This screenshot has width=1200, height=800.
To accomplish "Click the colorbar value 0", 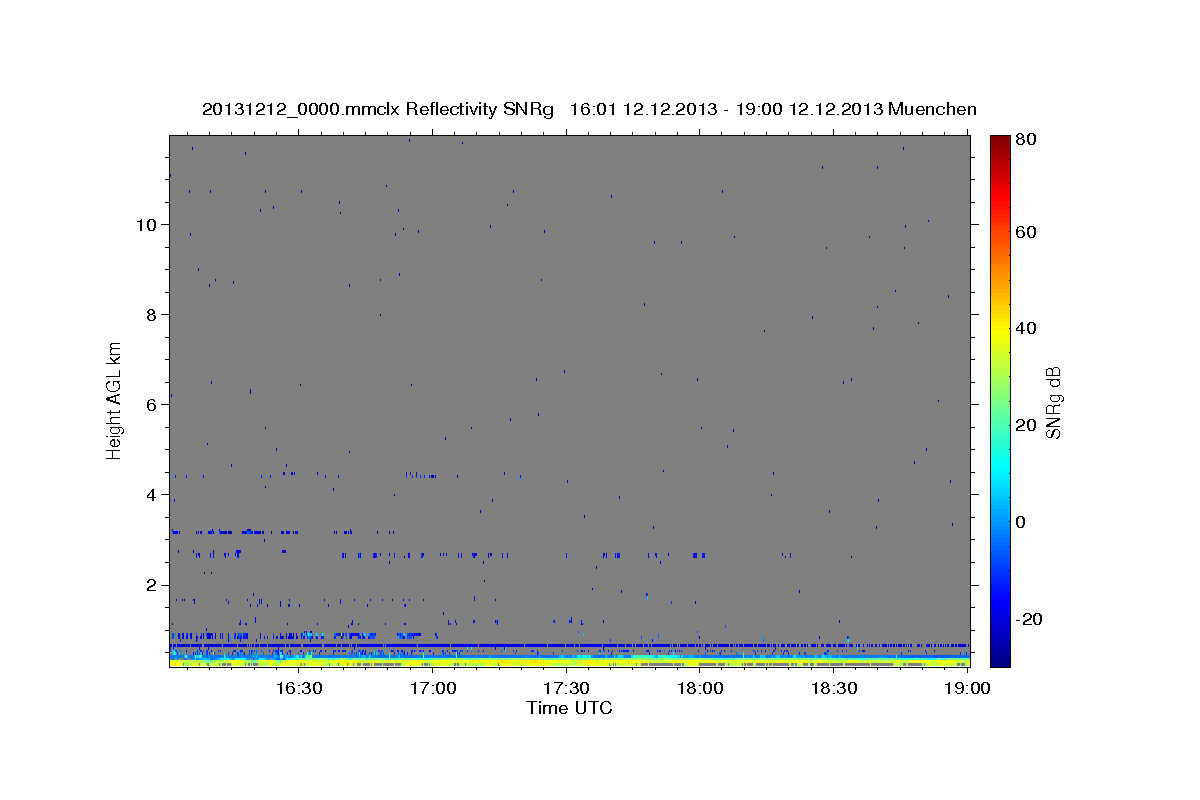I will click(1021, 522).
